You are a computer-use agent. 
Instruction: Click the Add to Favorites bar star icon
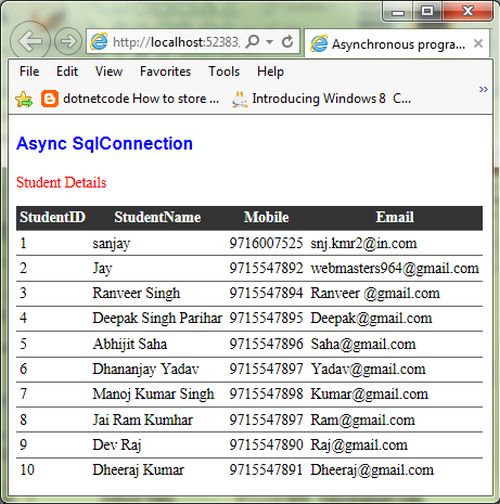coord(24,99)
